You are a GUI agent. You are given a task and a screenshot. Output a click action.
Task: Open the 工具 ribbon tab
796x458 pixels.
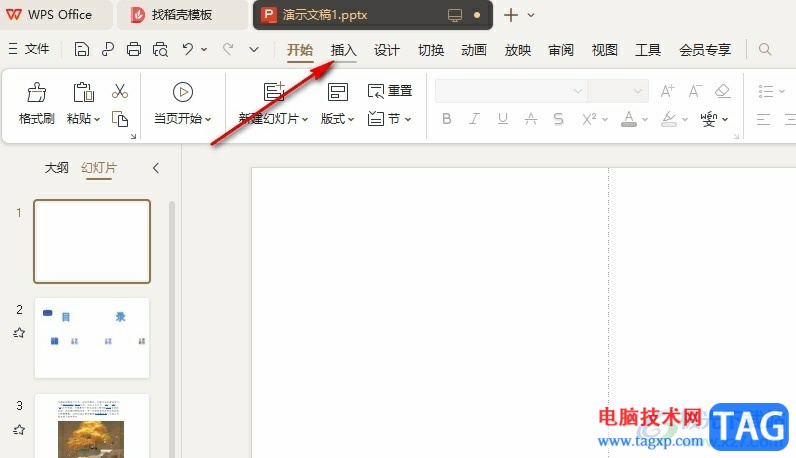point(648,50)
